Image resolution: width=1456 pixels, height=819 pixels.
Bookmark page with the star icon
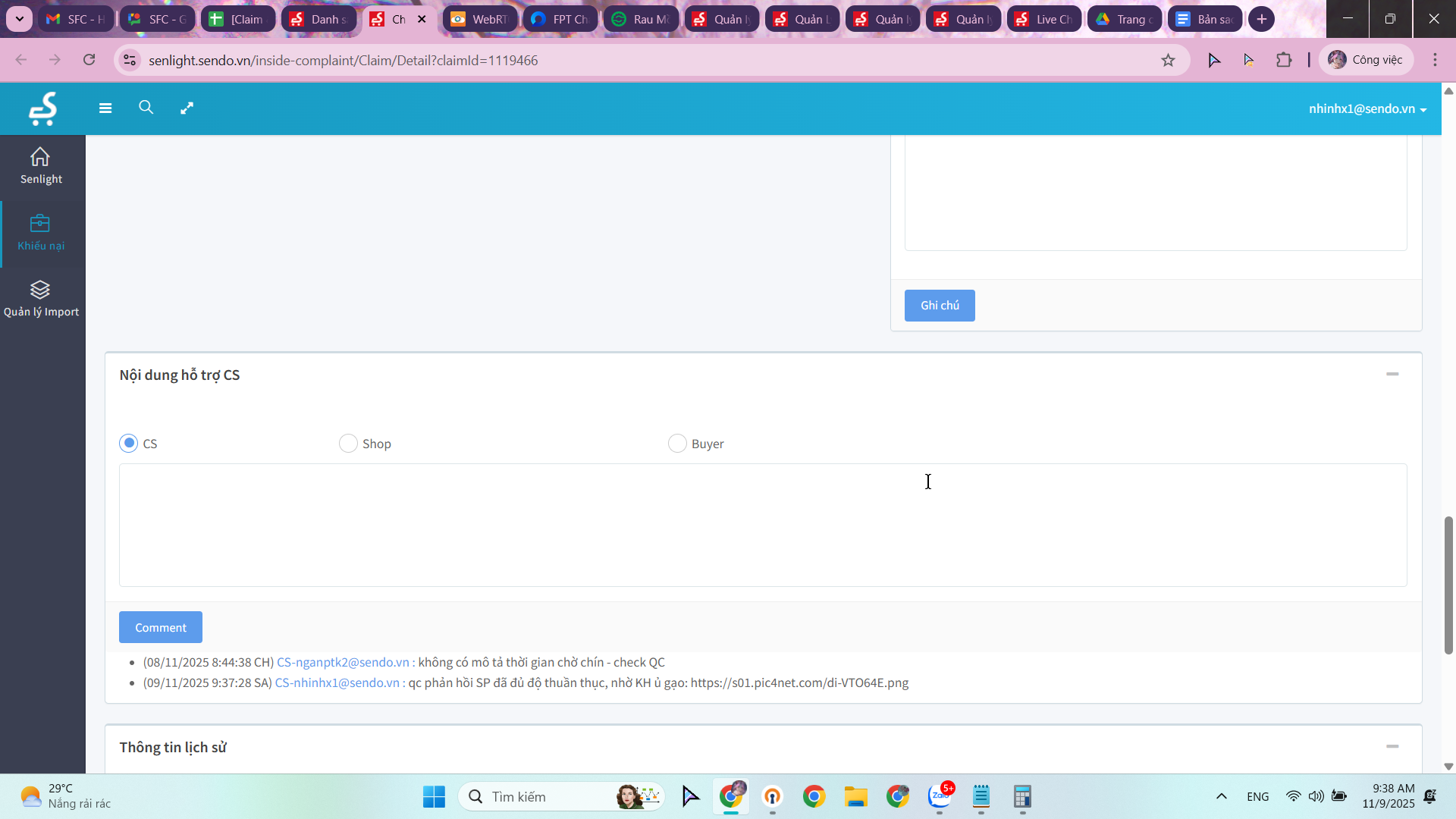pyautogui.click(x=1168, y=60)
